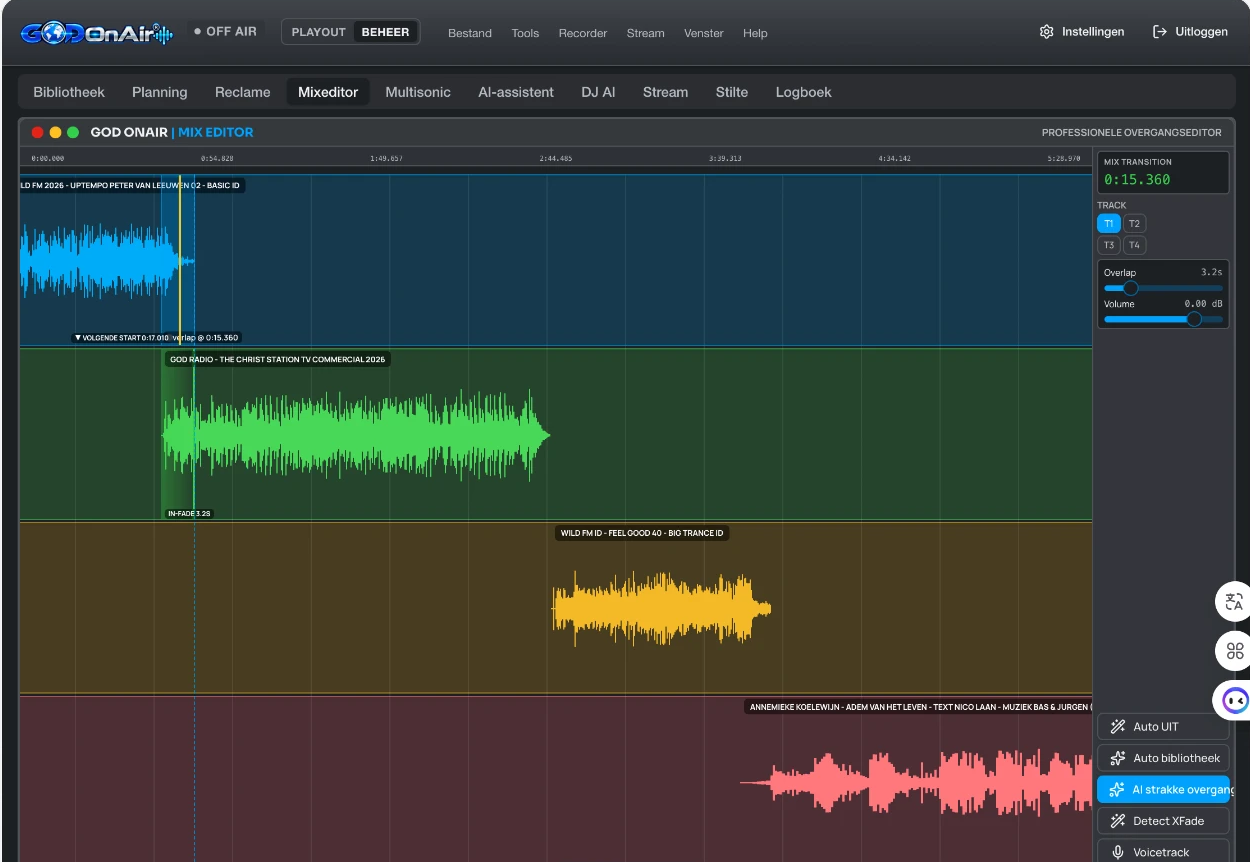Click the VOLGENDE START 0:17.010 marker
This screenshot has height=862, width=1250.
121,338
